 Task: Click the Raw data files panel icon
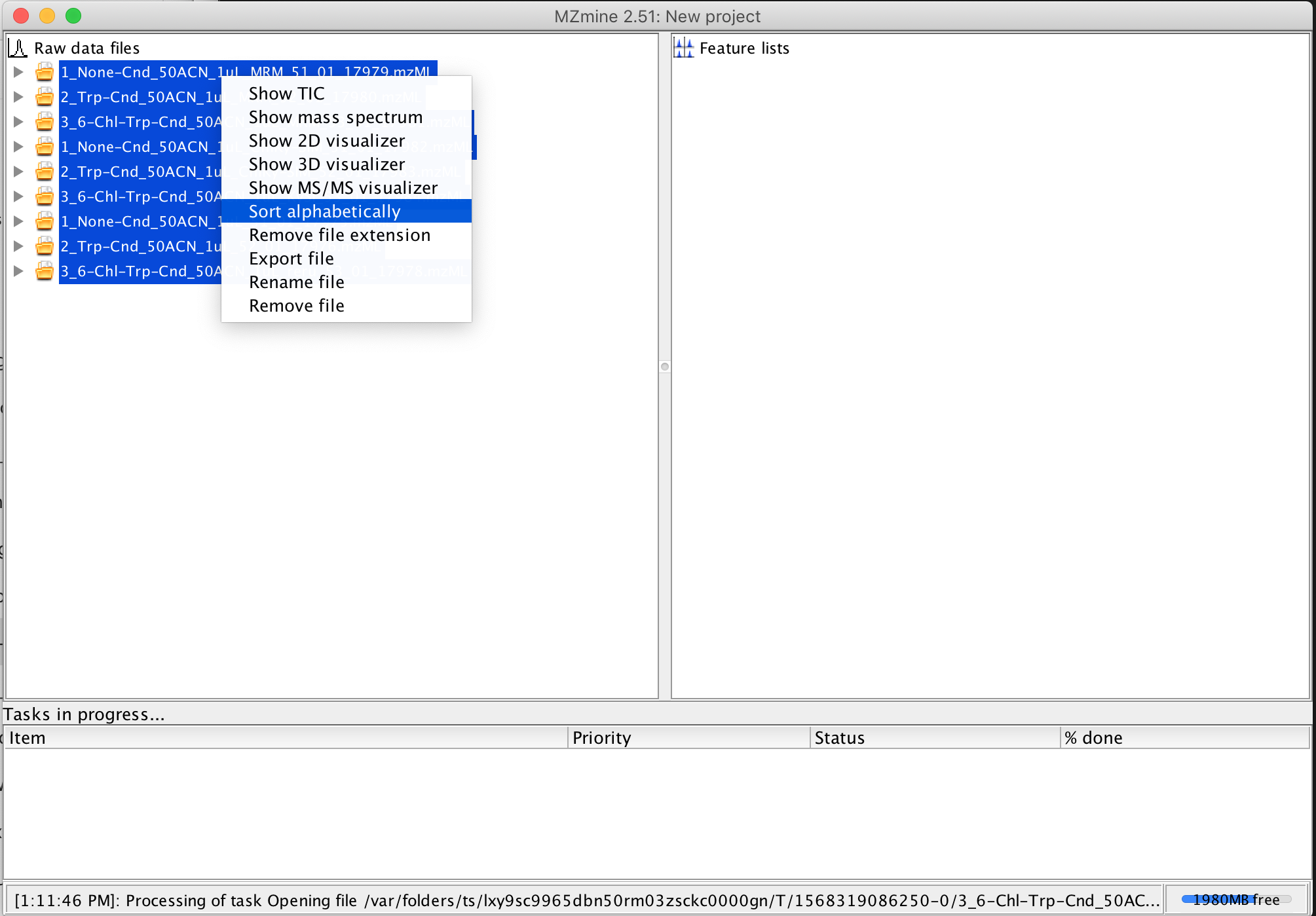[x=18, y=47]
